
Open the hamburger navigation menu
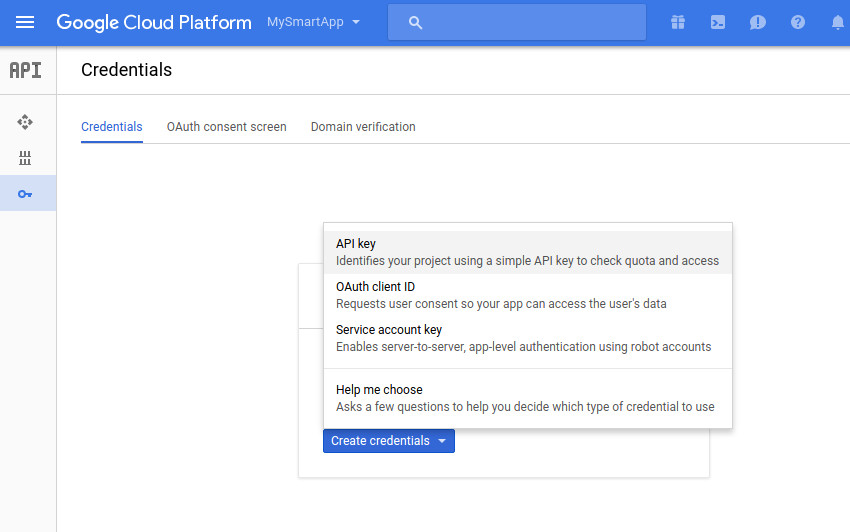(25, 22)
